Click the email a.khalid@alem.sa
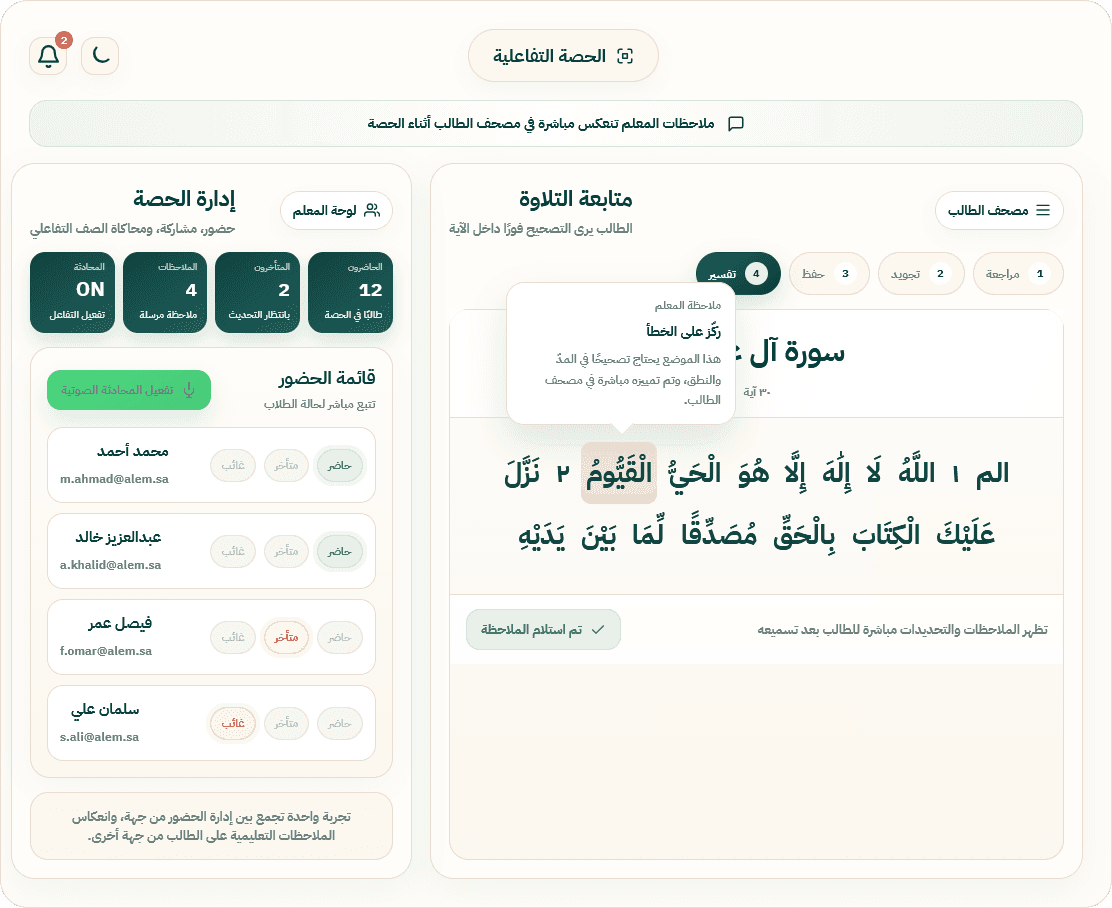Viewport: 1112px width, 908px height. (111, 565)
